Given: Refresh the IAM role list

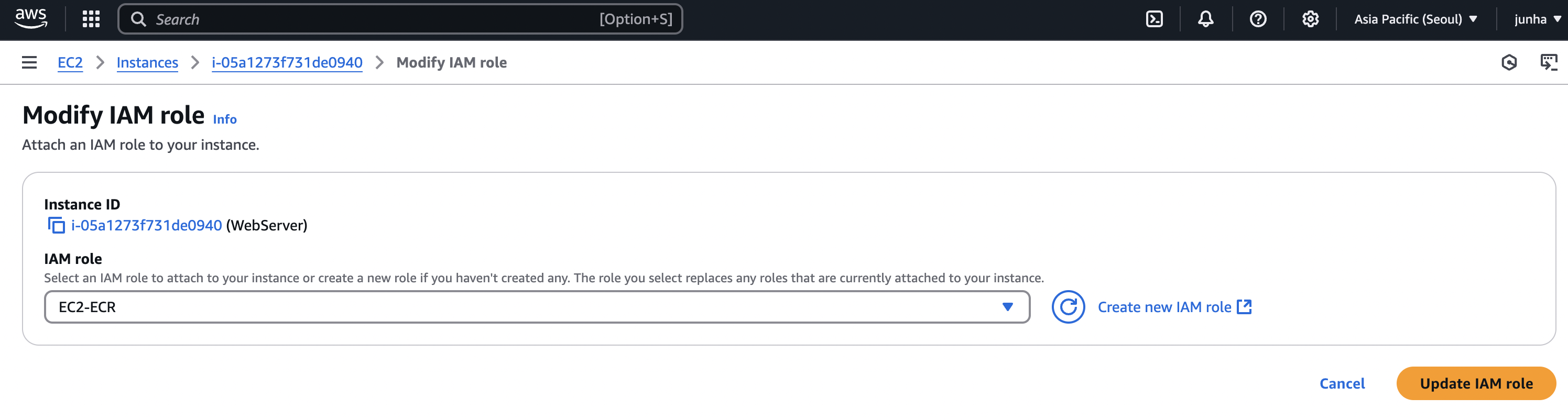Looking at the screenshot, I should point(1068,307).
